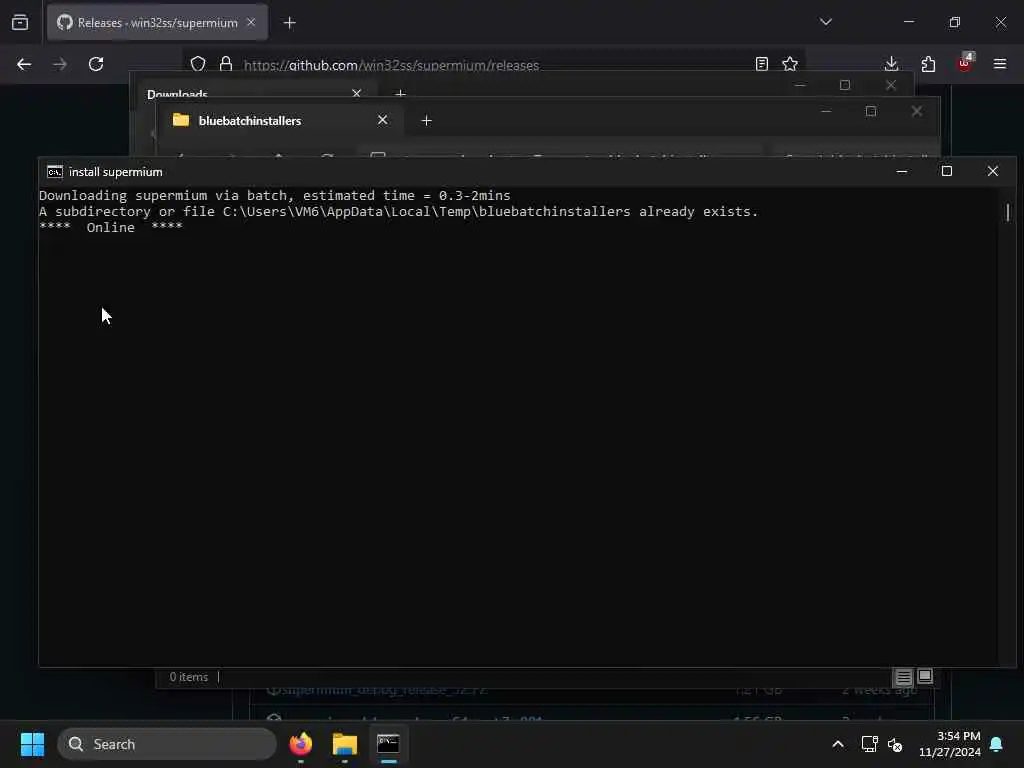1024x768 pixels.
Task: Switch Explorer to details view icon
Action: [x=903, y=677]
